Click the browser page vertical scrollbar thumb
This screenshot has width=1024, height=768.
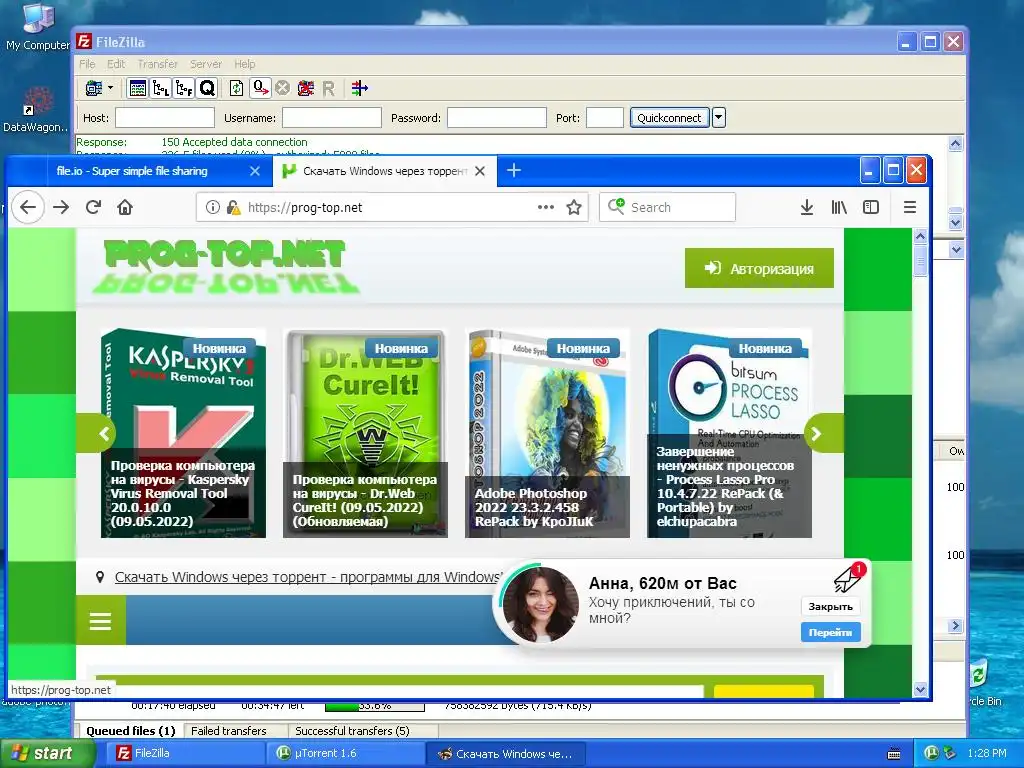coord(921,261)
